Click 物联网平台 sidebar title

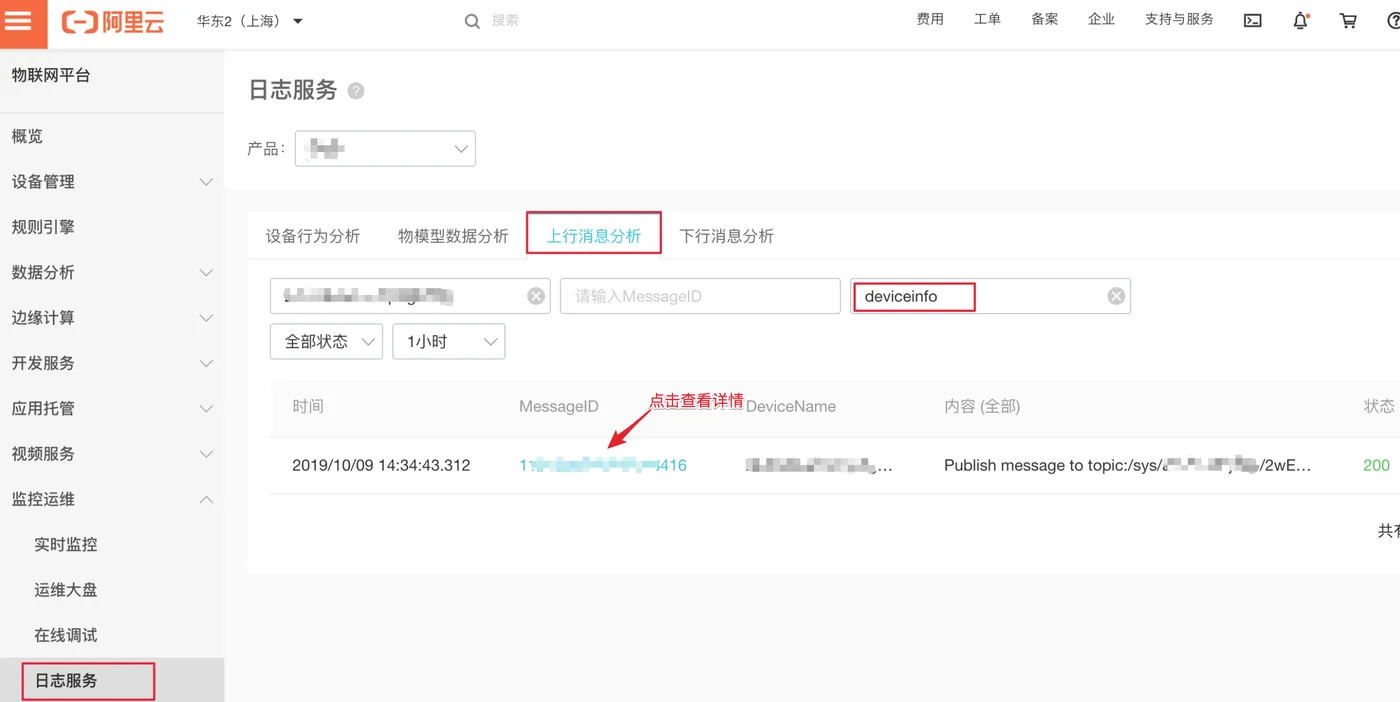(51, 75)
